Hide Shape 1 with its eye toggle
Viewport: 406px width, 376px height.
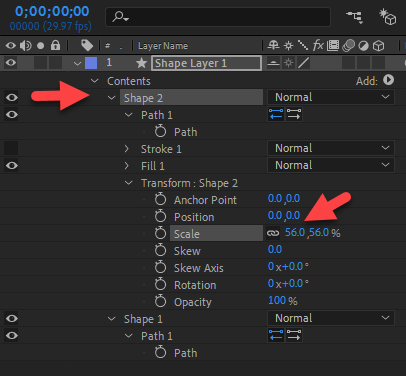pos(12,318)
